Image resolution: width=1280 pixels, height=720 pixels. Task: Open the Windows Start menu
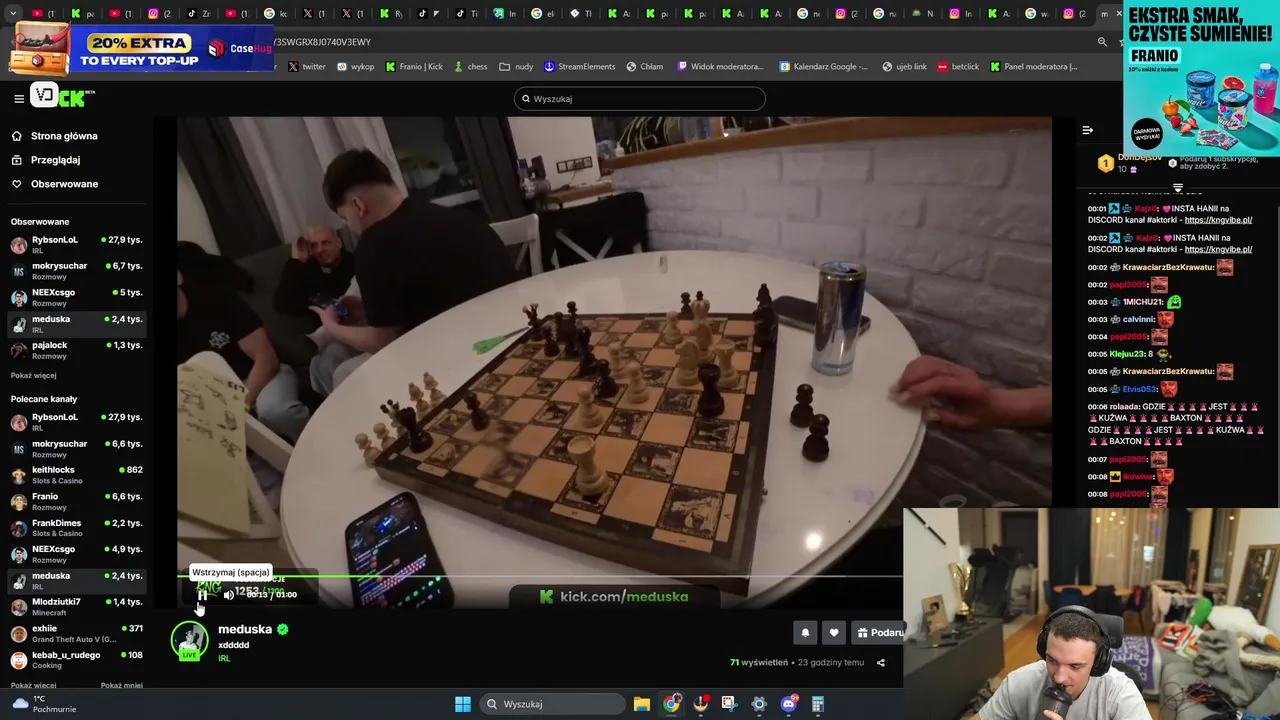(x=463, y=704)
